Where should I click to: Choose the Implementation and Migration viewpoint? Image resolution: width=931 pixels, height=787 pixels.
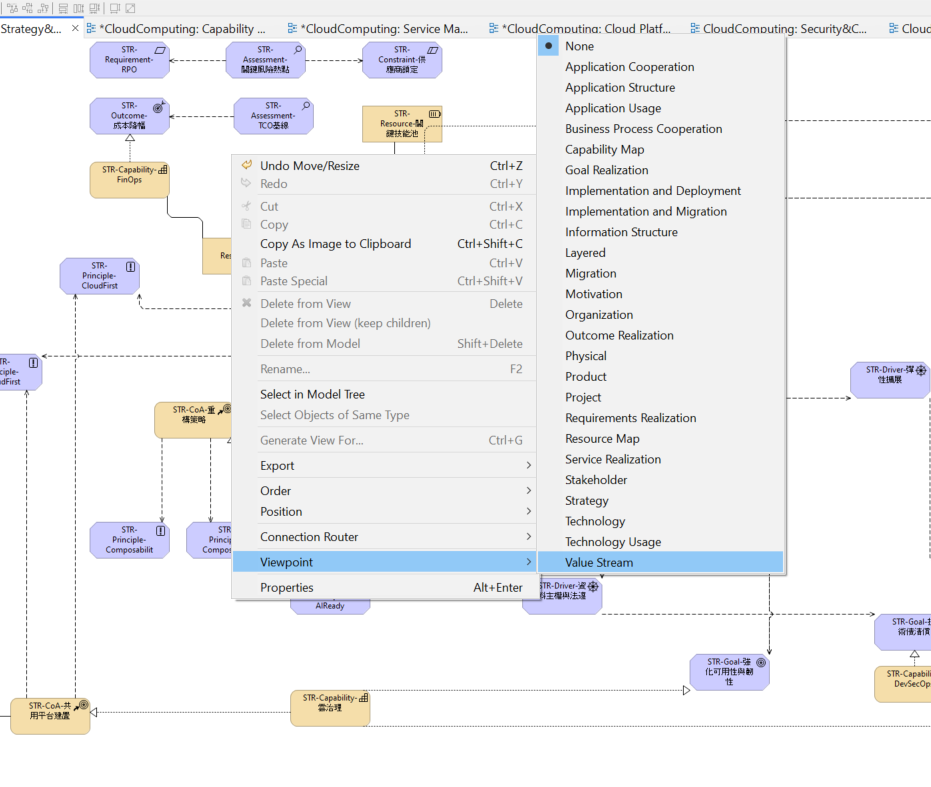[661, 211]
